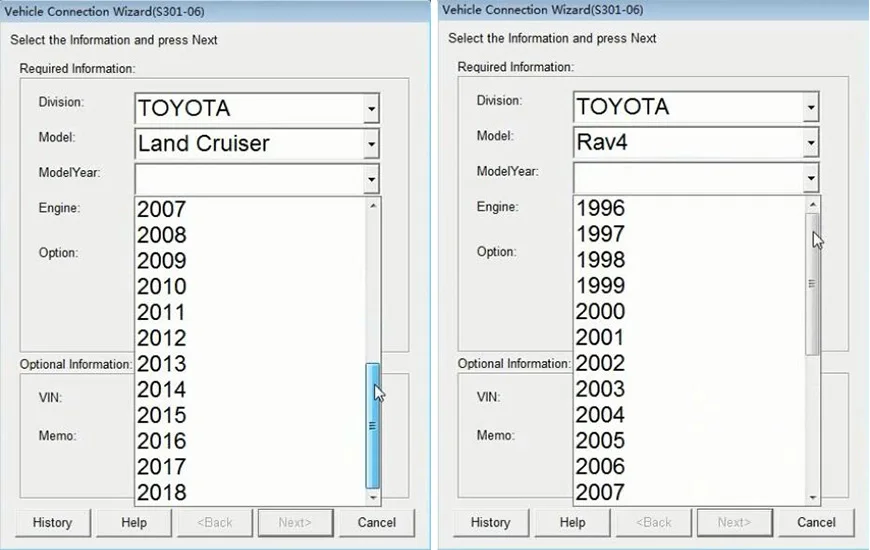Select 2013 in Land Cruiser year list
This screenshot has height=550, width=870.
tap(250, 364)
